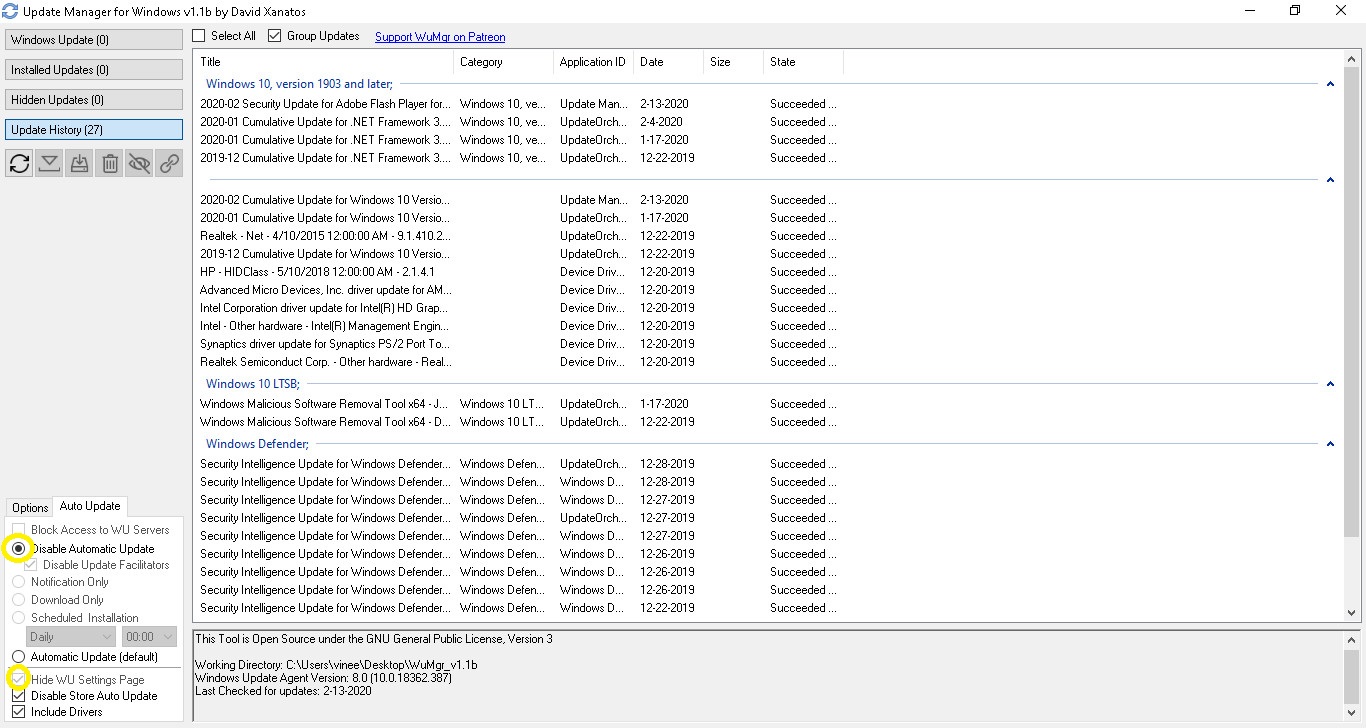Click the Windows 10 LTSB group header text
This screenshot has width=1366, height=728.
point(252,384)
